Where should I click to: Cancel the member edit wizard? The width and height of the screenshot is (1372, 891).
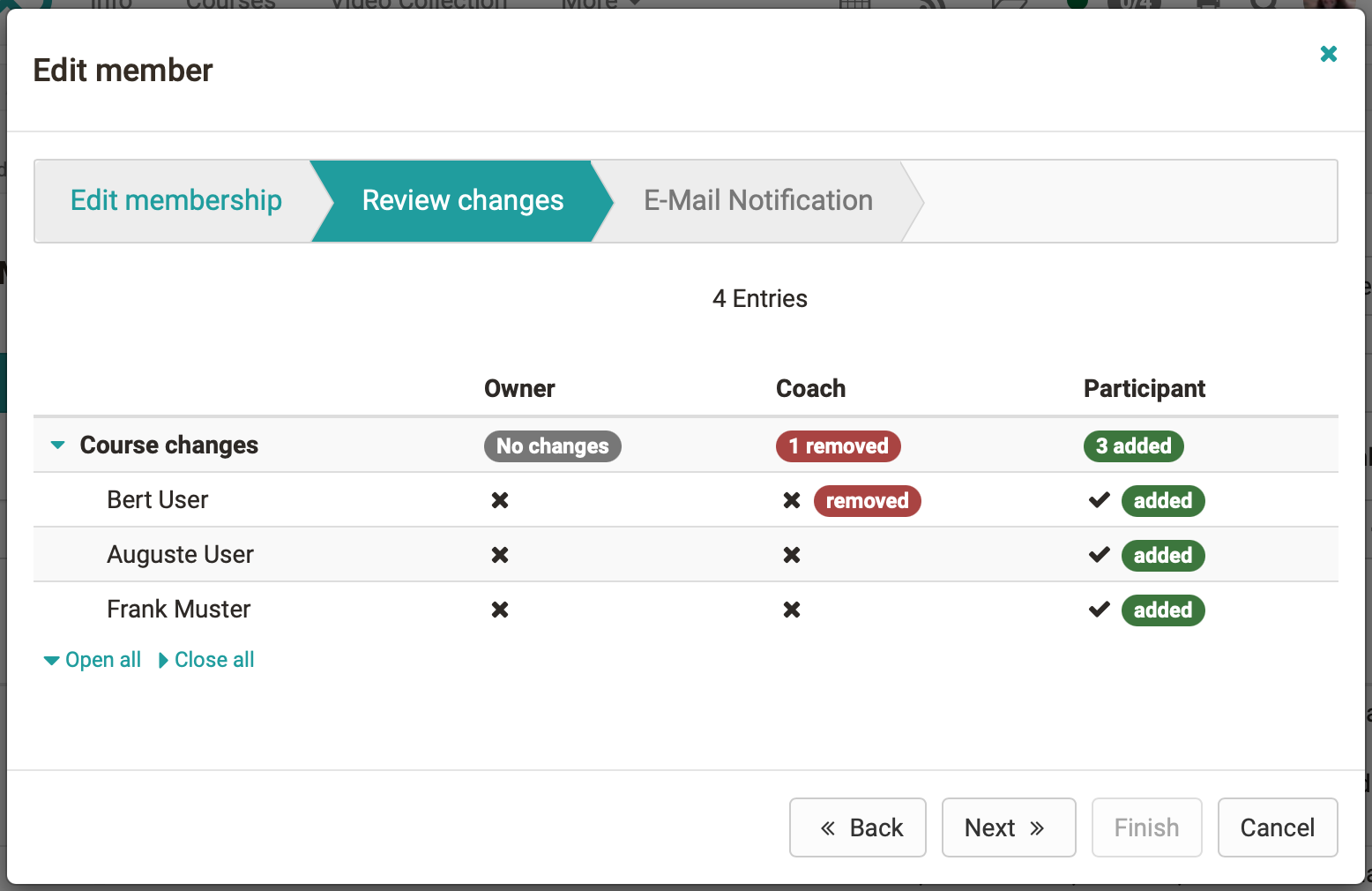[1277, 827]
